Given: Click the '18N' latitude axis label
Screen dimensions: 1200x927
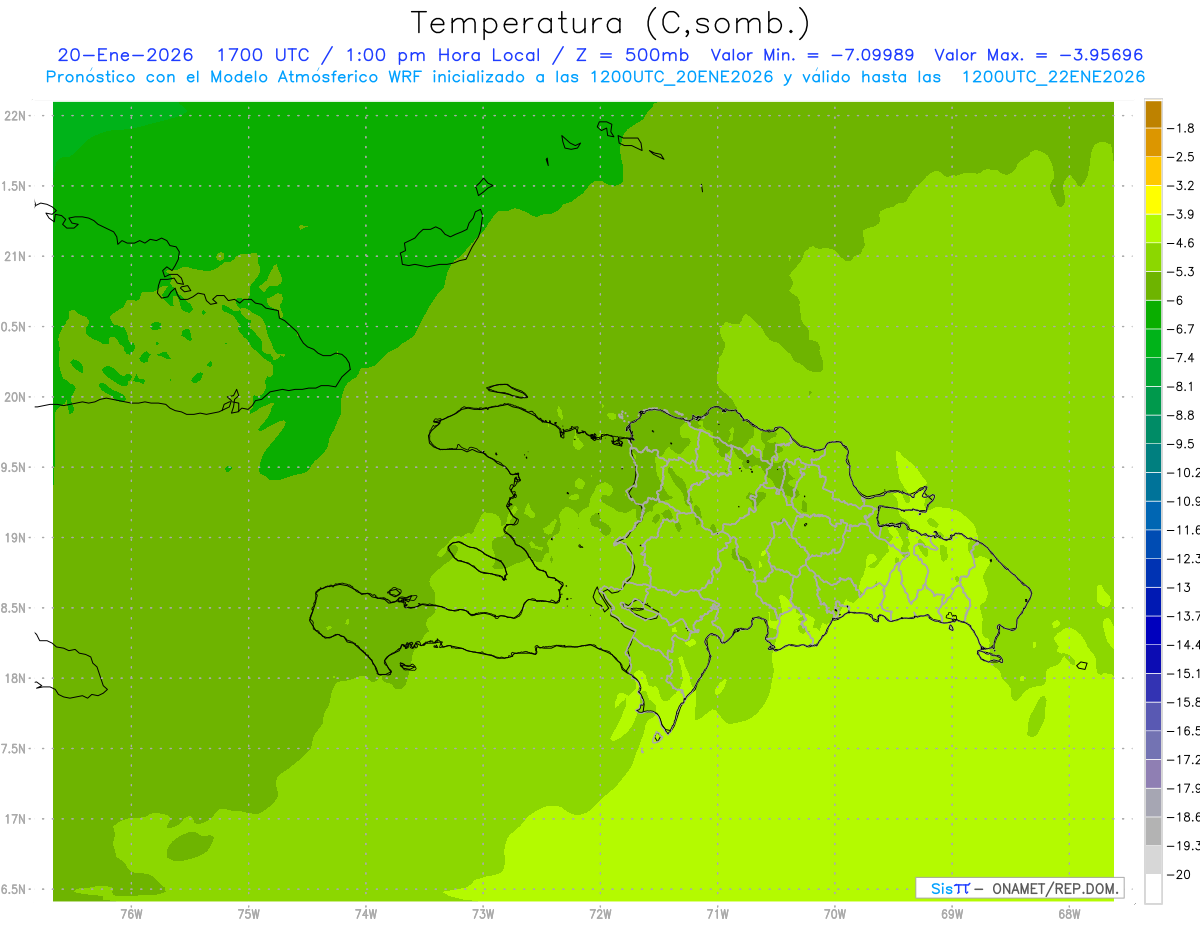Looking at the screenshot, I should [16, 679].
